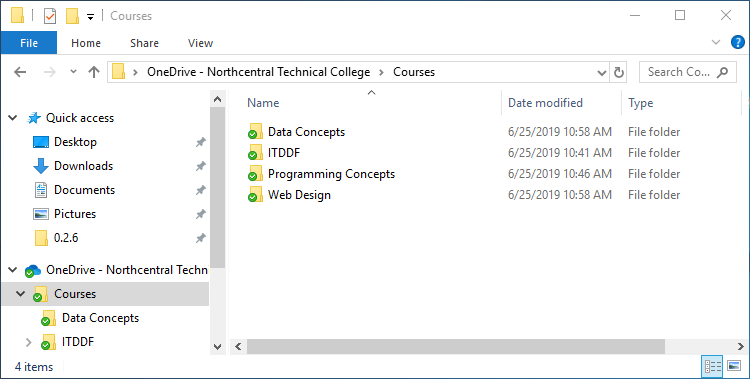This screenshot has width=750, height=379.
Task: Click the navigation pane scroll down arrow
Action: pyautogui.click(x=217, y=346)
